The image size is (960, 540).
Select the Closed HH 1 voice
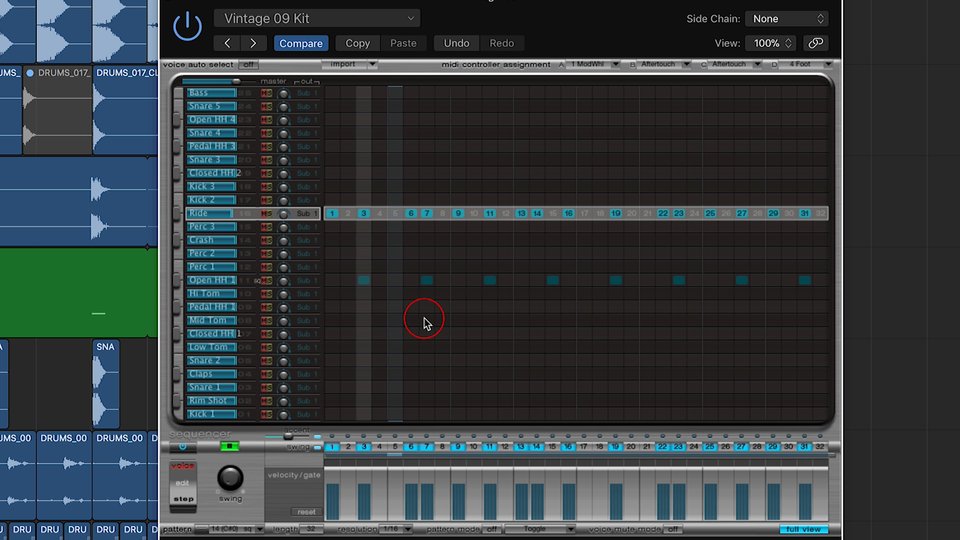[x=211, y=334]
